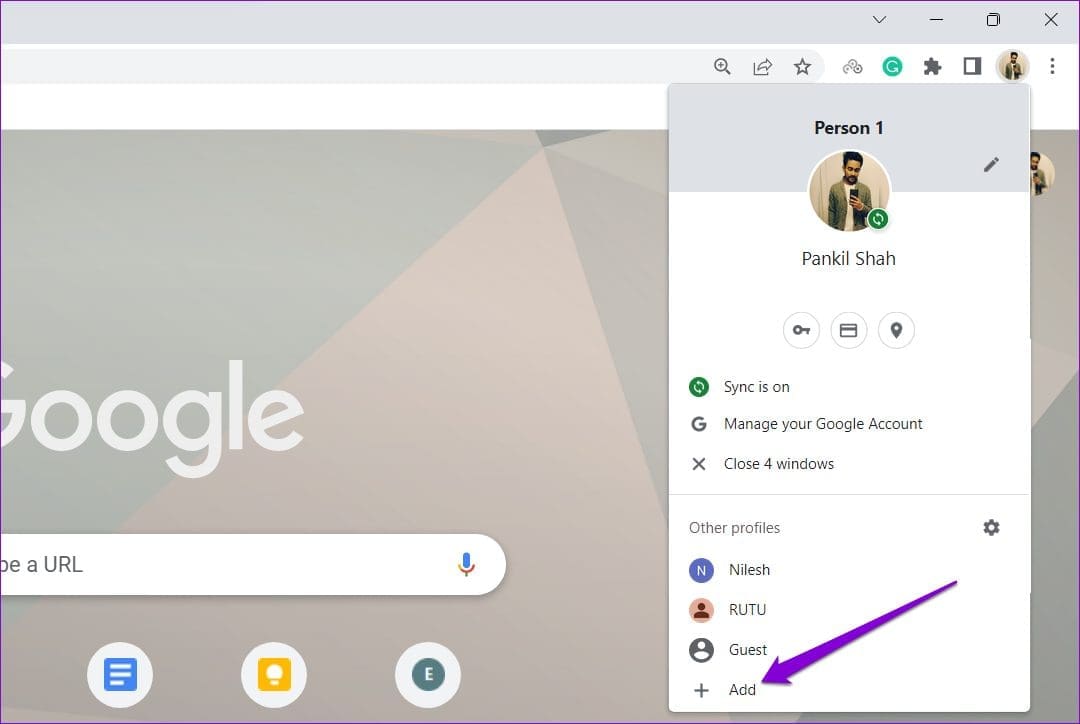
Task: Open the Google Keep shortcut
Action: pyautogui.click(x=274, y=675)
